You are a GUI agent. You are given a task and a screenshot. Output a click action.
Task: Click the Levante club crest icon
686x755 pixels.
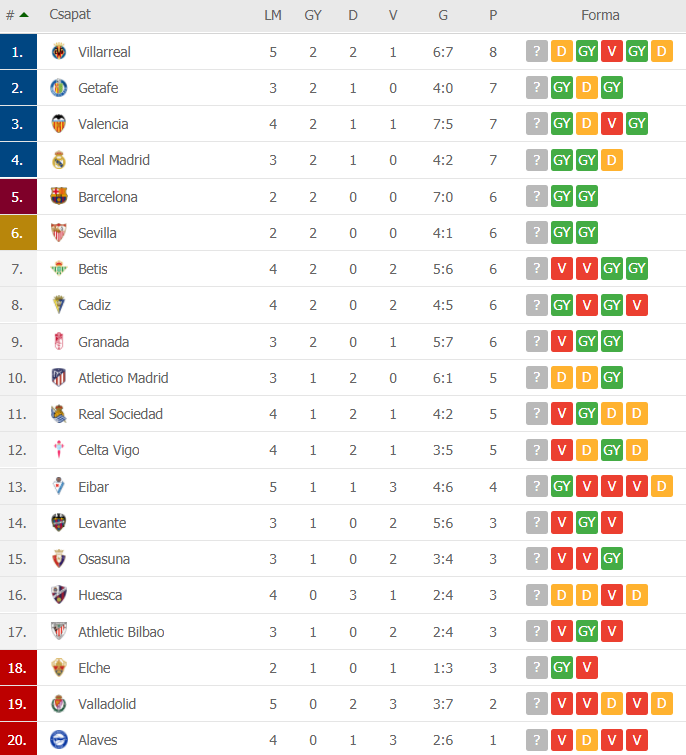(59, 522)
